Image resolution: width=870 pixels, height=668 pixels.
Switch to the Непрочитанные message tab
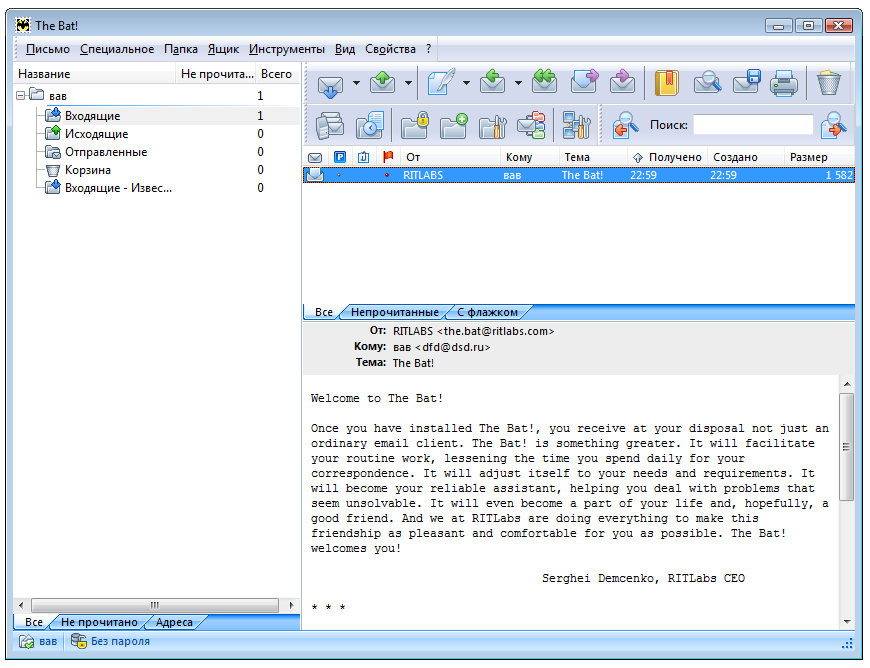point(394,312)
